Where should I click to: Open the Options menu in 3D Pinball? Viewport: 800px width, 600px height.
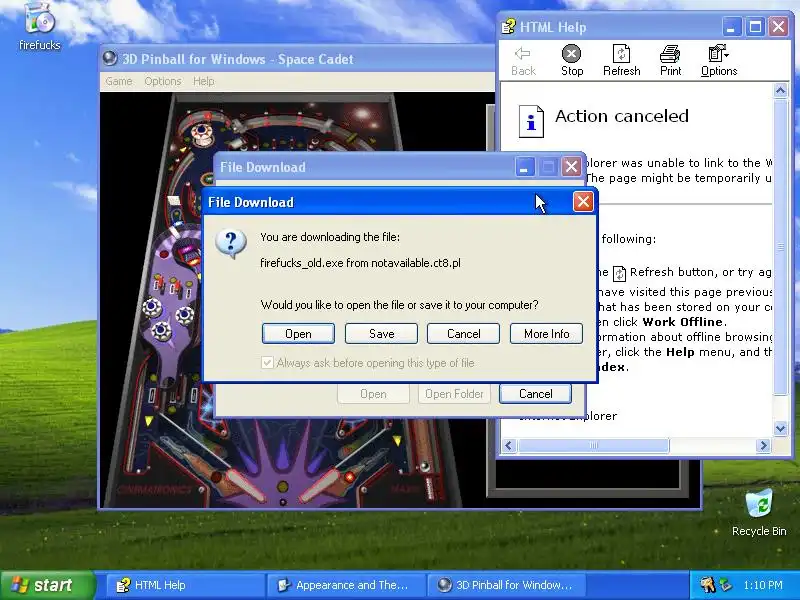click(x=163, y=81)
